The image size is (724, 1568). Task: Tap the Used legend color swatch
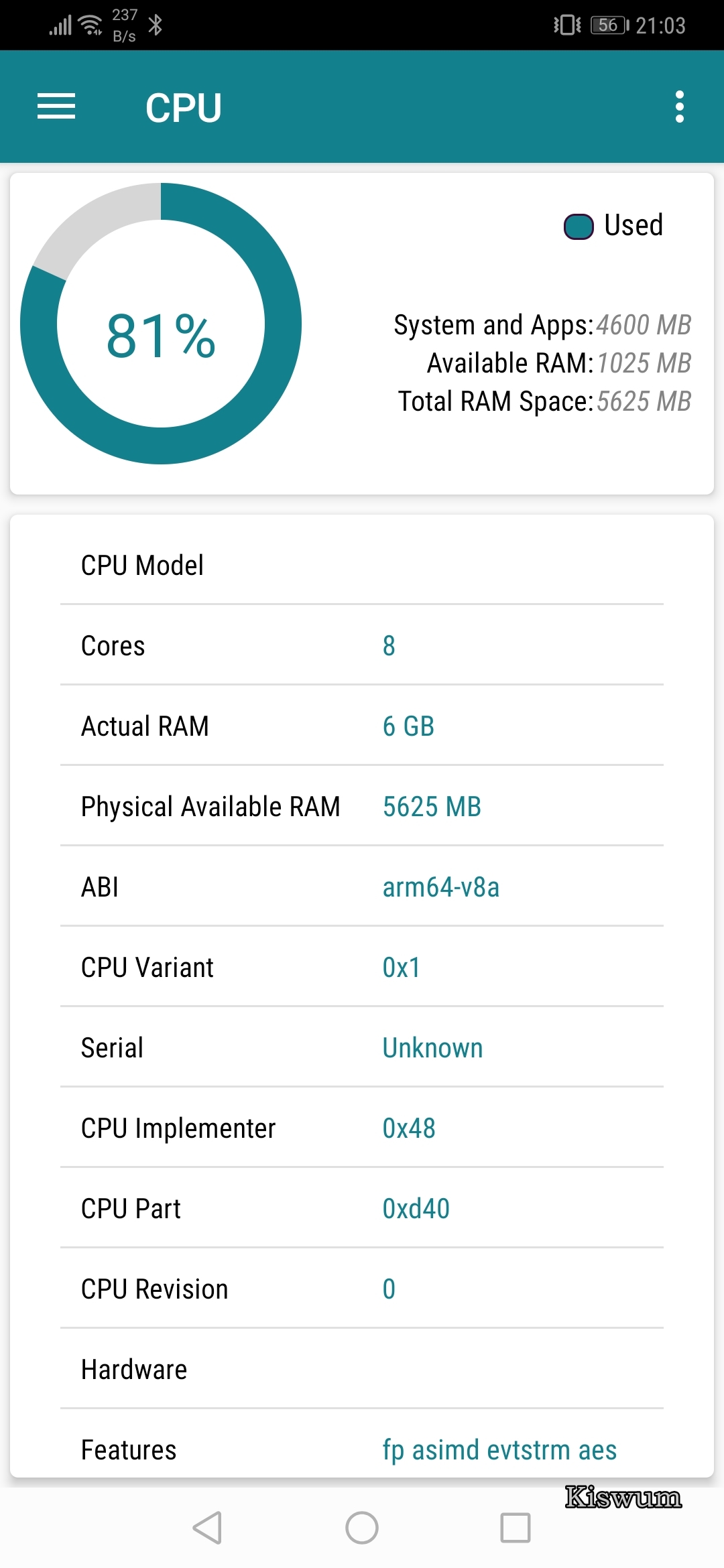click(579, 226)
